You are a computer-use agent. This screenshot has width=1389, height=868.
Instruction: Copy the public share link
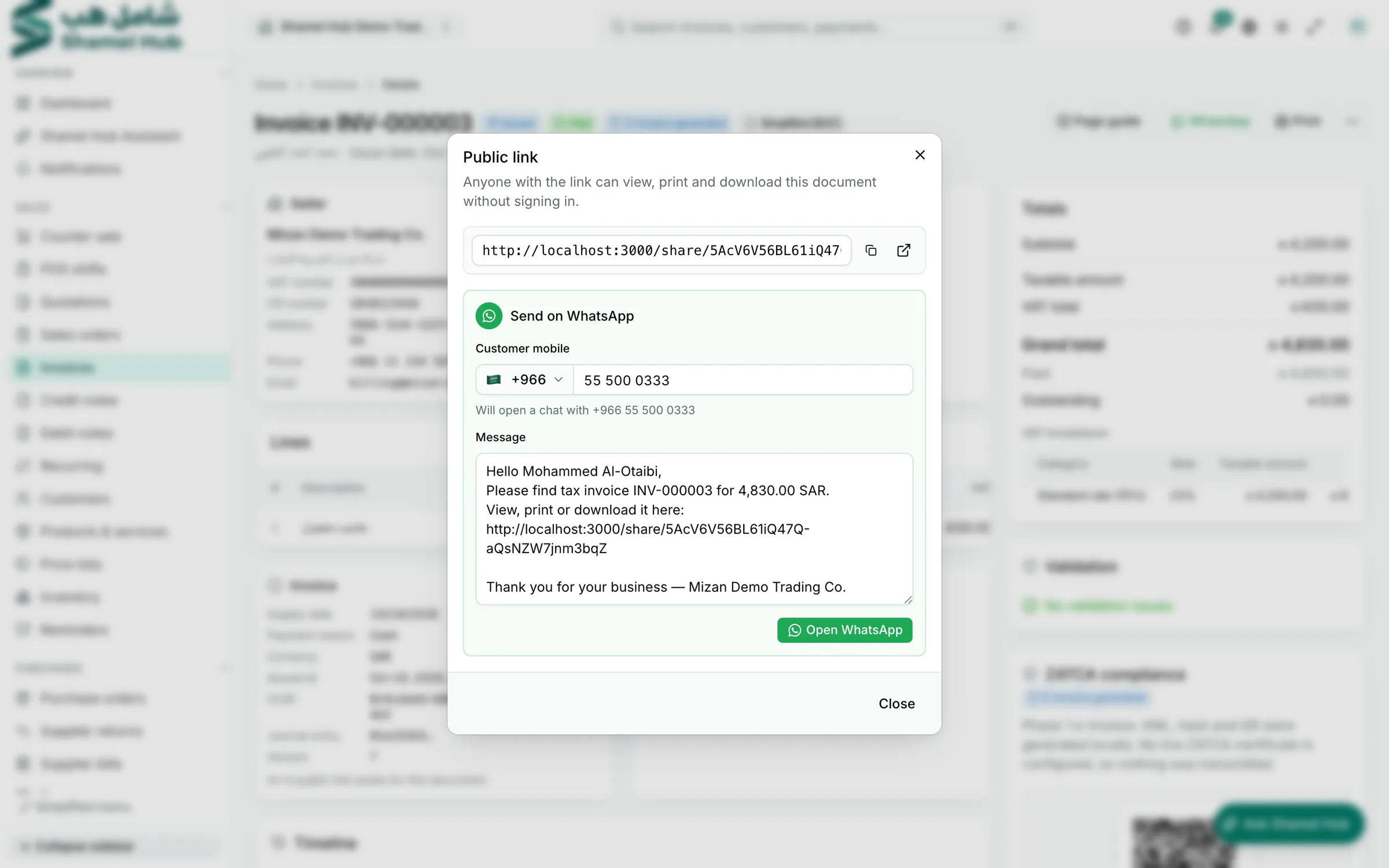point(871,251)
